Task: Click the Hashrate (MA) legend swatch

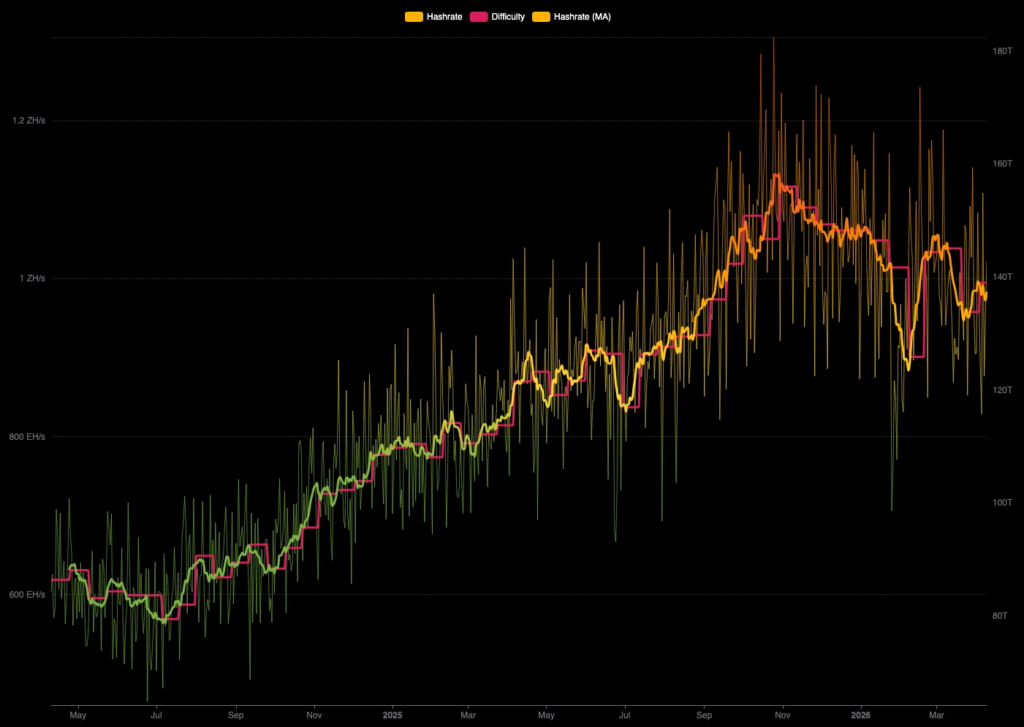Action: tap(541, 17)
